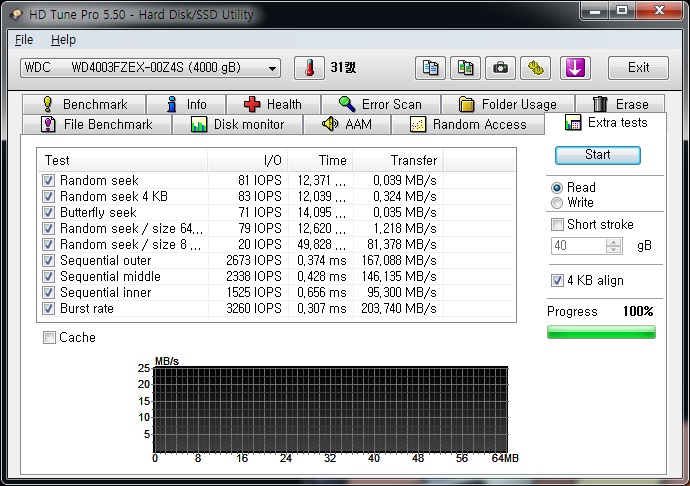690x486 pixels.
Task: Select the Write radio button
Action: click(557, 203)
